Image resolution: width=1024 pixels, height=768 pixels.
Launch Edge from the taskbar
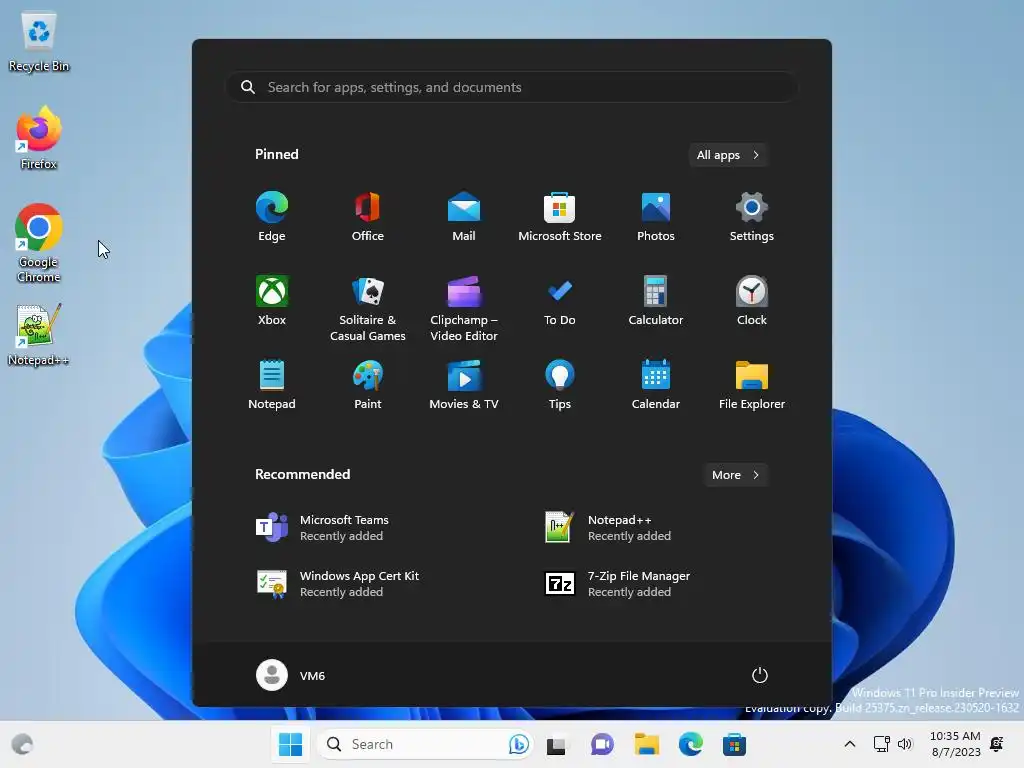pos(690,744)
